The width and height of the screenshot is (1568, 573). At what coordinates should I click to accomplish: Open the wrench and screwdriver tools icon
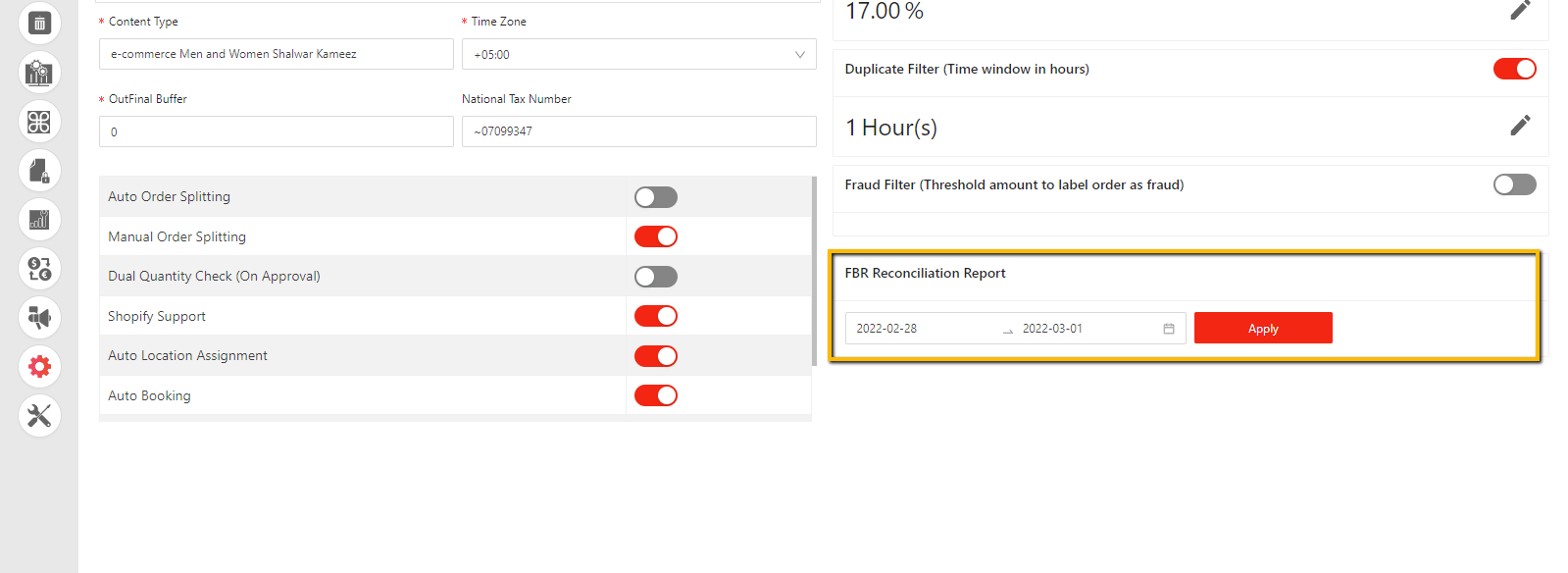[x=39, y=416]
